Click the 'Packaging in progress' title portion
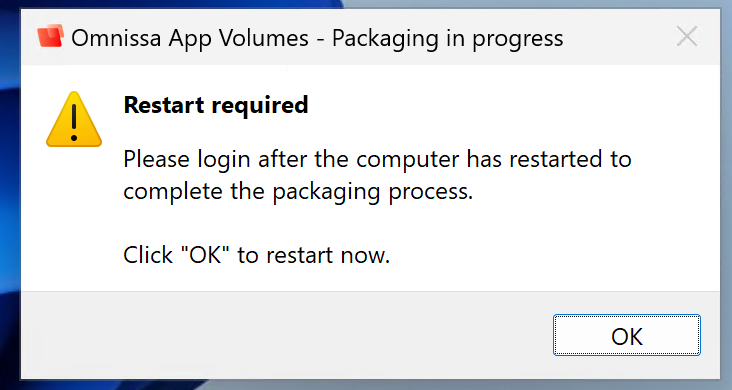The height and width of the screenshot is (390, 732). (x=448, y=38)
